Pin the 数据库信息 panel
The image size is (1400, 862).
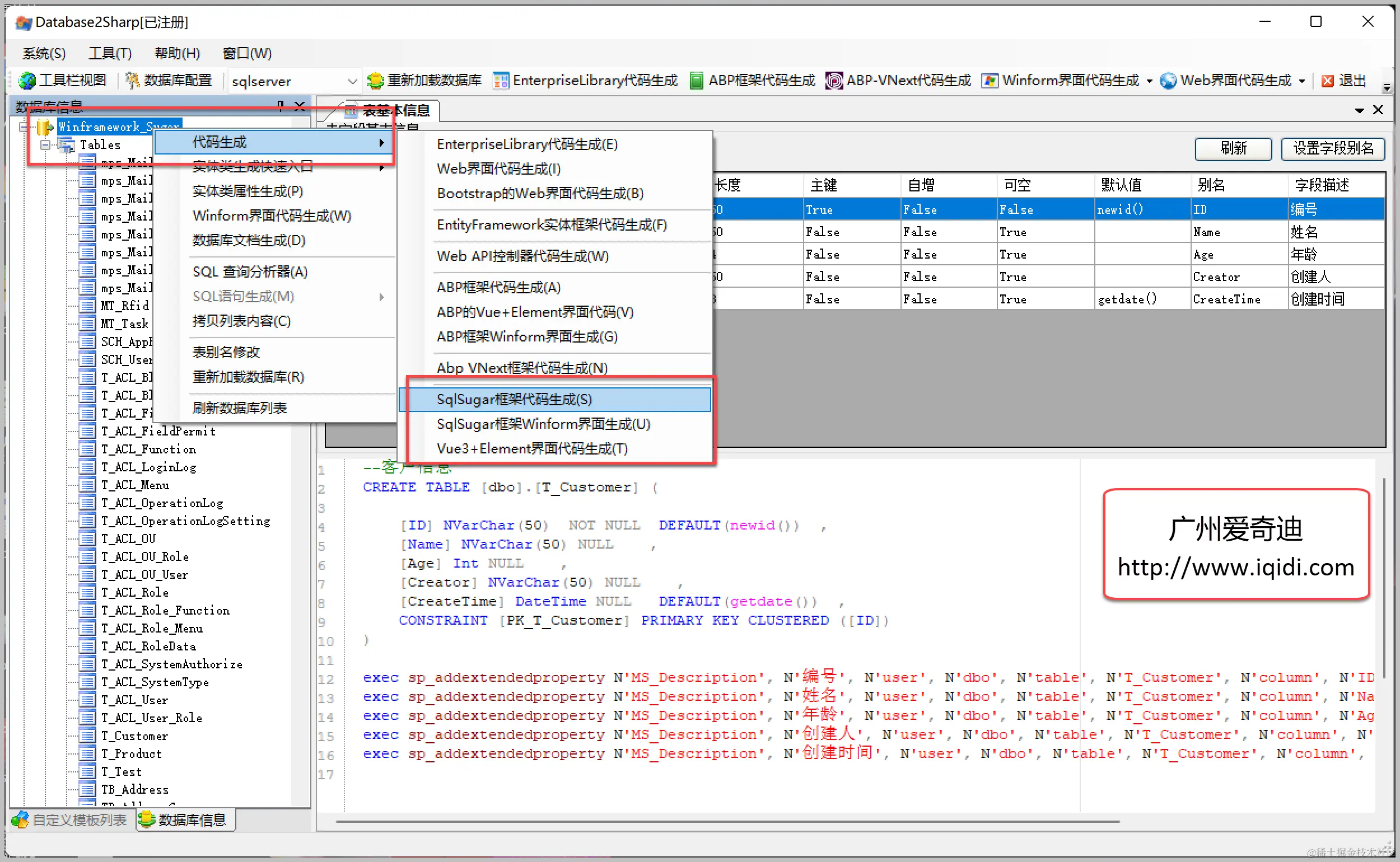280,105
